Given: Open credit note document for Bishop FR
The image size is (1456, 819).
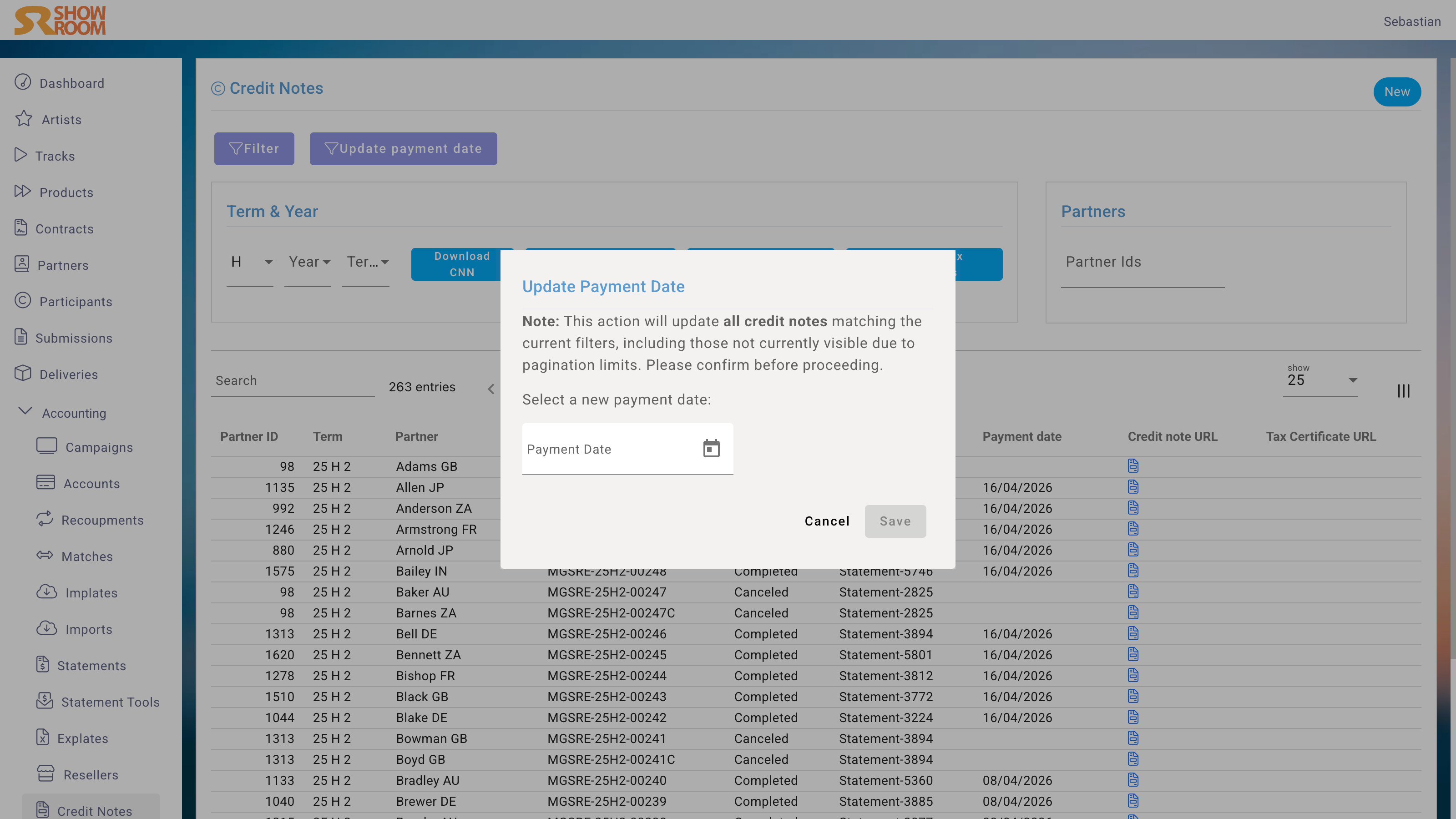Looking at the screenshot, I should 1132,675.
